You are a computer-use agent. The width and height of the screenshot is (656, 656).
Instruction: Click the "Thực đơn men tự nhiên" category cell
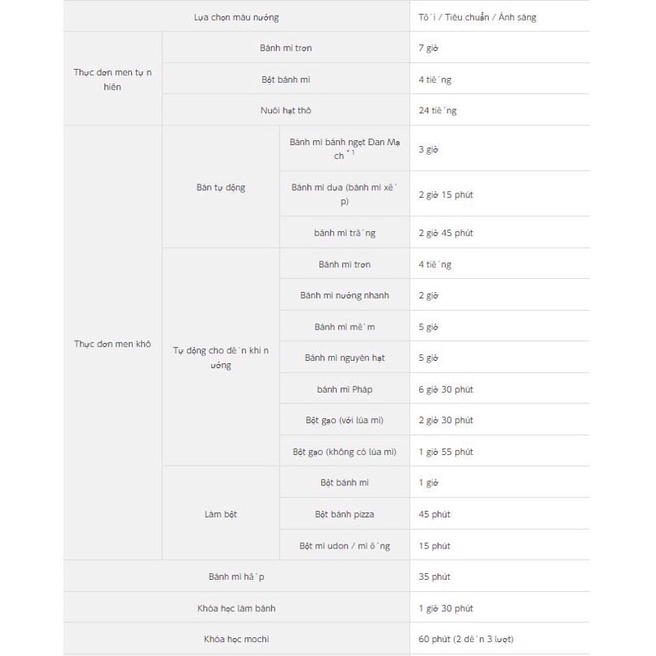[111, 79]
